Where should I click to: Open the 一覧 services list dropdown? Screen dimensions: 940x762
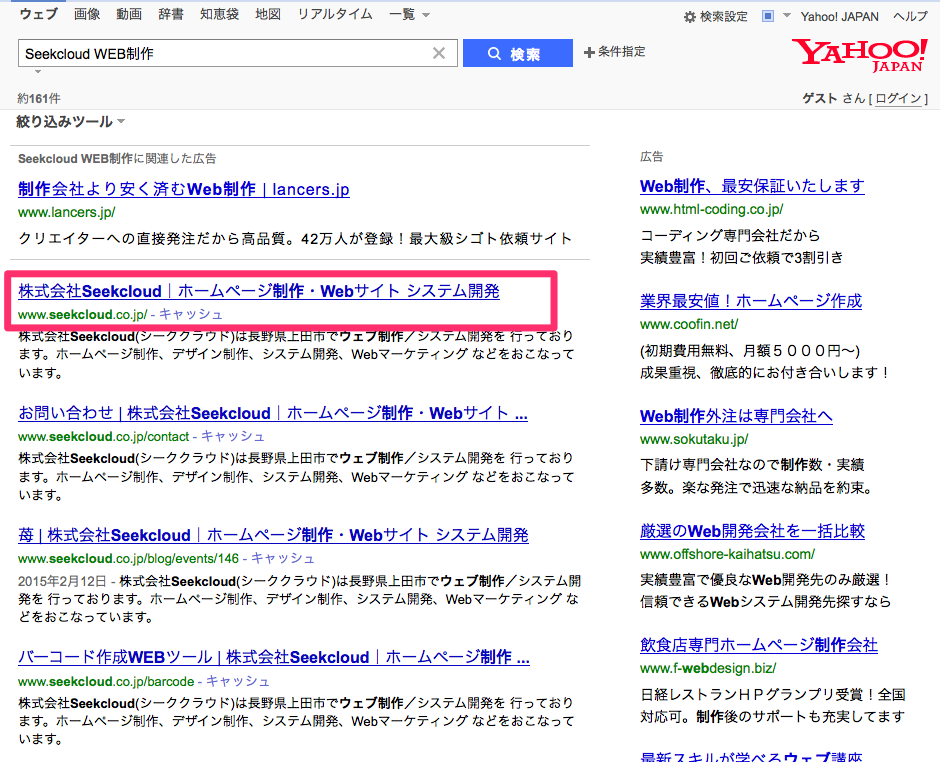409,14
